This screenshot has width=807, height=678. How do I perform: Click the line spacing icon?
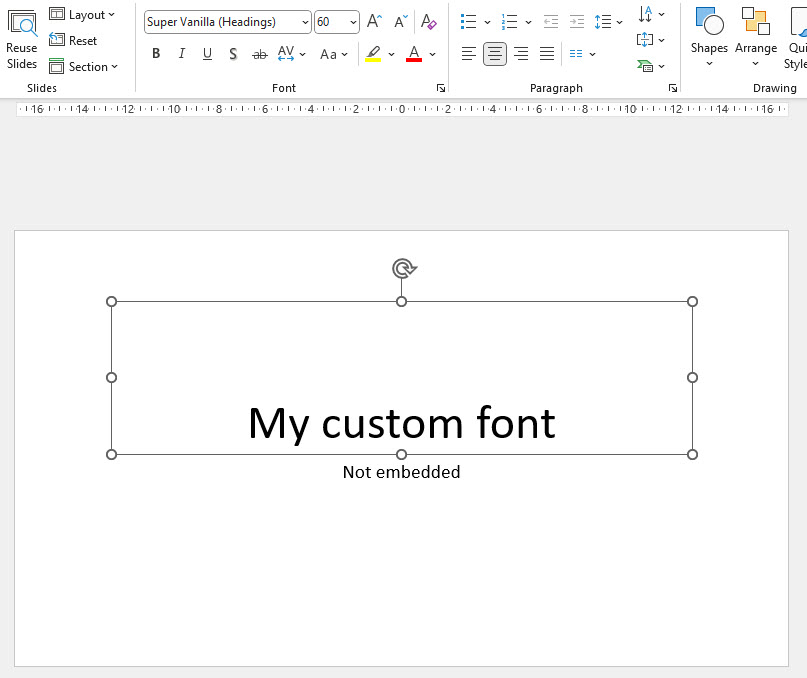603,22
